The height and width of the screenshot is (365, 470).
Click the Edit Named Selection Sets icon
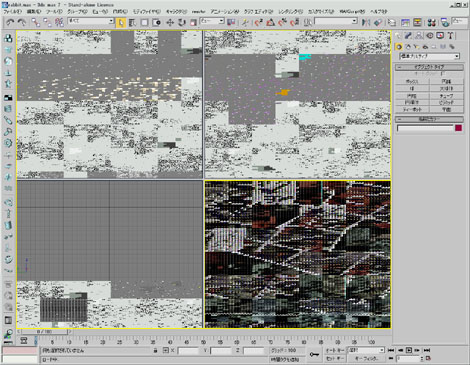pos(308,22)
